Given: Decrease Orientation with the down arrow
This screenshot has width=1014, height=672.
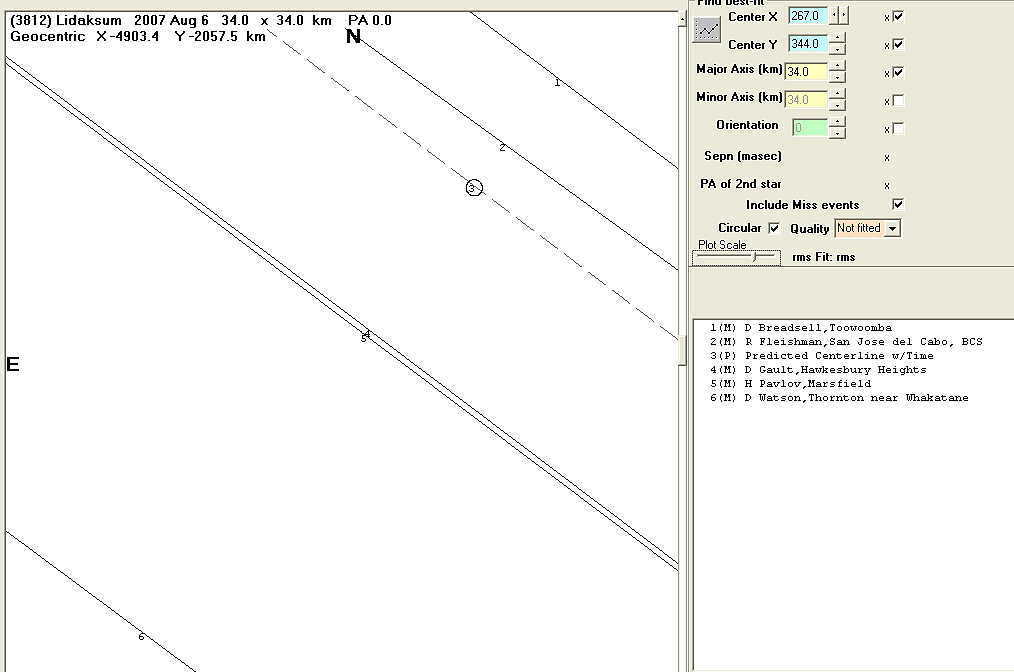Looking at the screenshot, I should 837,133.
